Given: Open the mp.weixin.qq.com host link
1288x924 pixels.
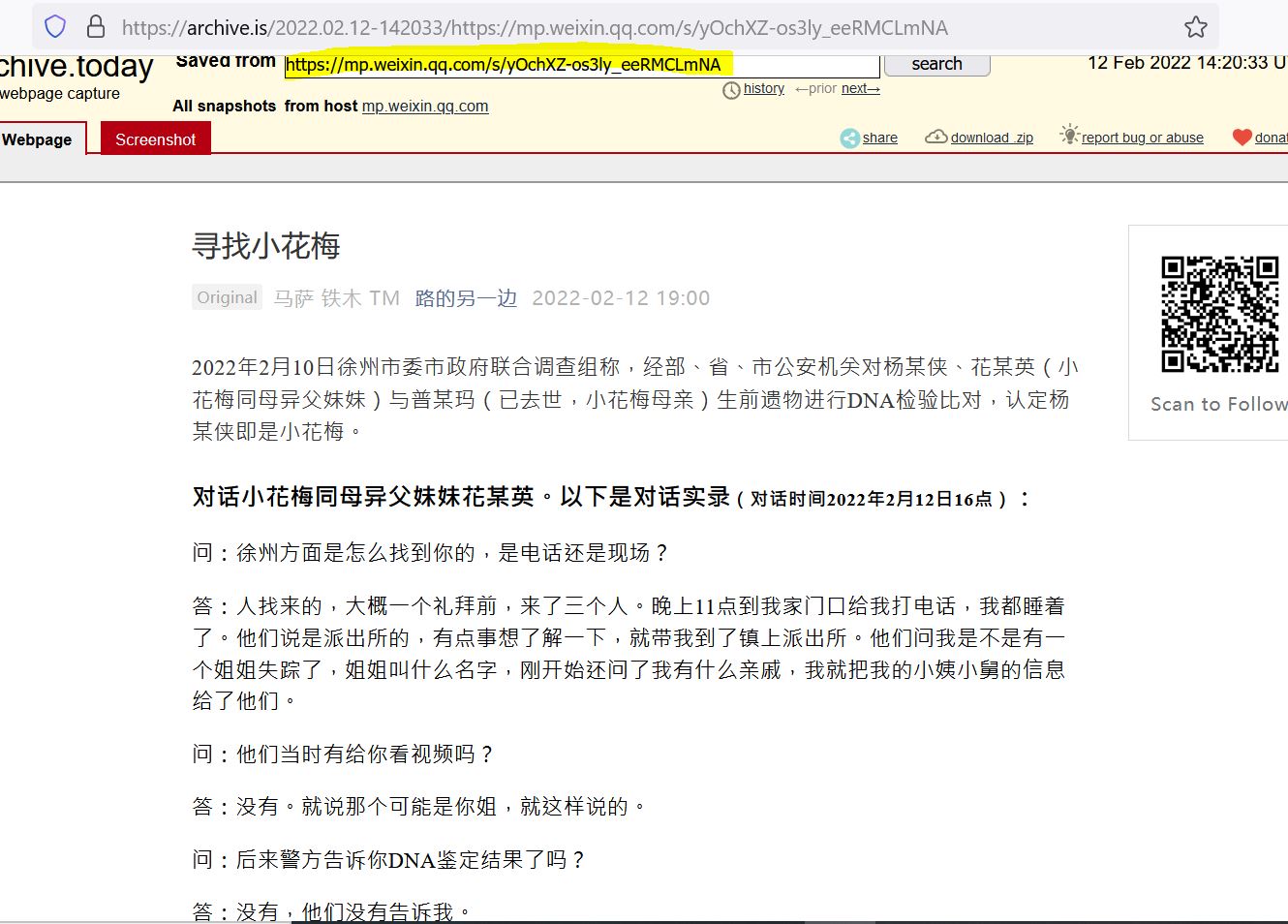Looking at the screenshot, I should [425, 107].
